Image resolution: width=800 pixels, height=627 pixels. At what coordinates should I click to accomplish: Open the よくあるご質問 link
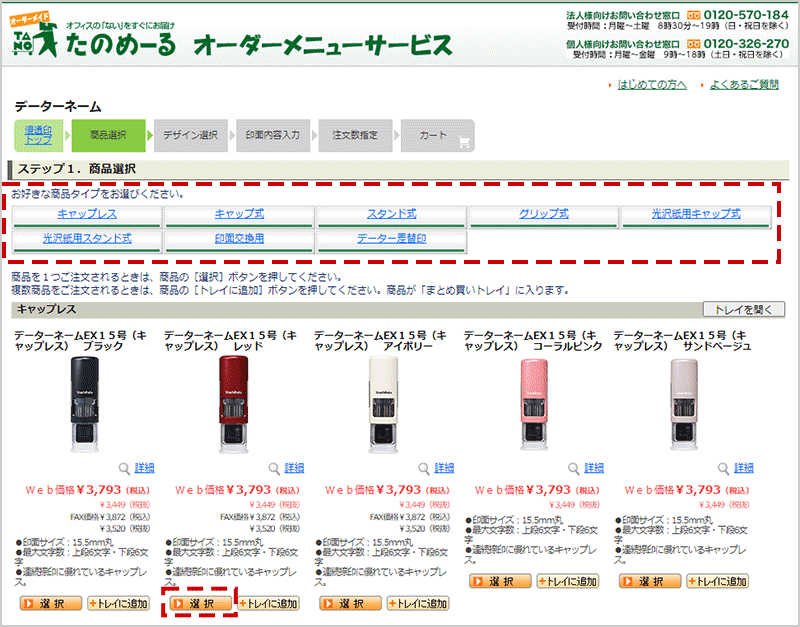[744, 85]
